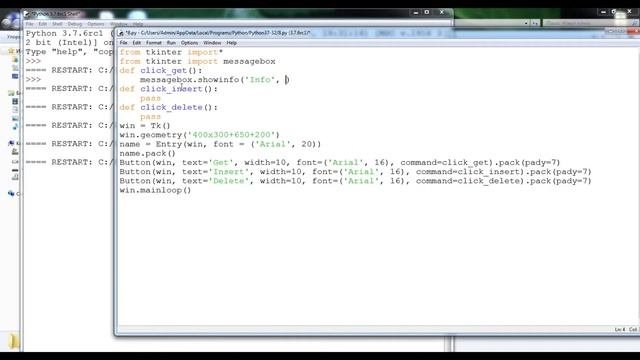This screenshot has width=640, height=360.
Task: Click the '400x300+650+200' geometry string
Action: click(231, 135)
